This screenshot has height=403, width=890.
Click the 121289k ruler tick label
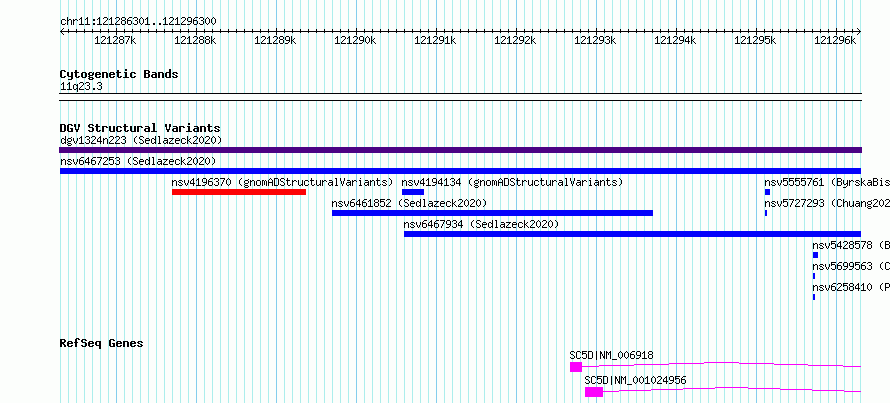(x=275, y=40)
